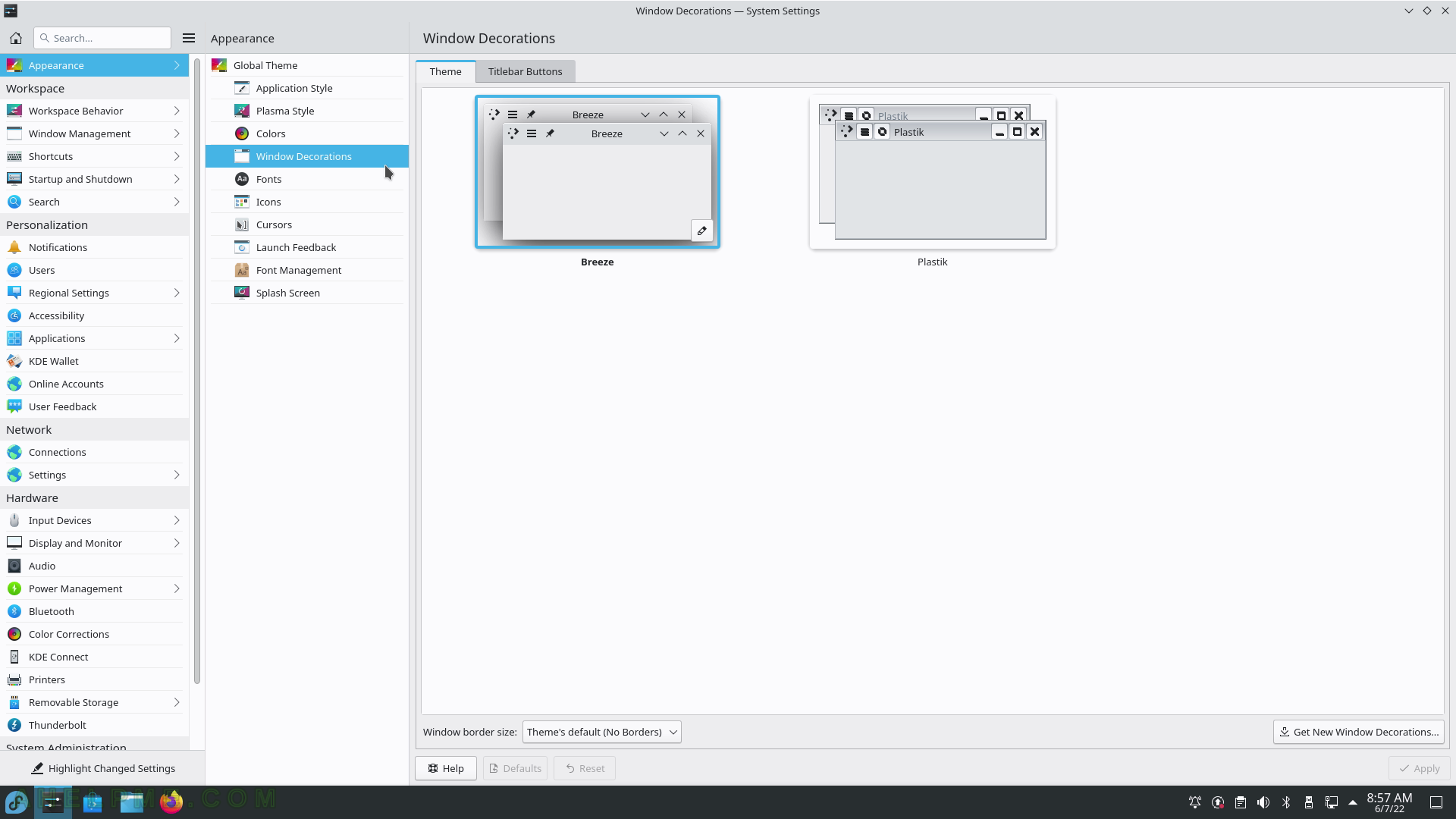Open the Splash Screen settings
Screen dimensions: 1456x819
coord(307,293)
